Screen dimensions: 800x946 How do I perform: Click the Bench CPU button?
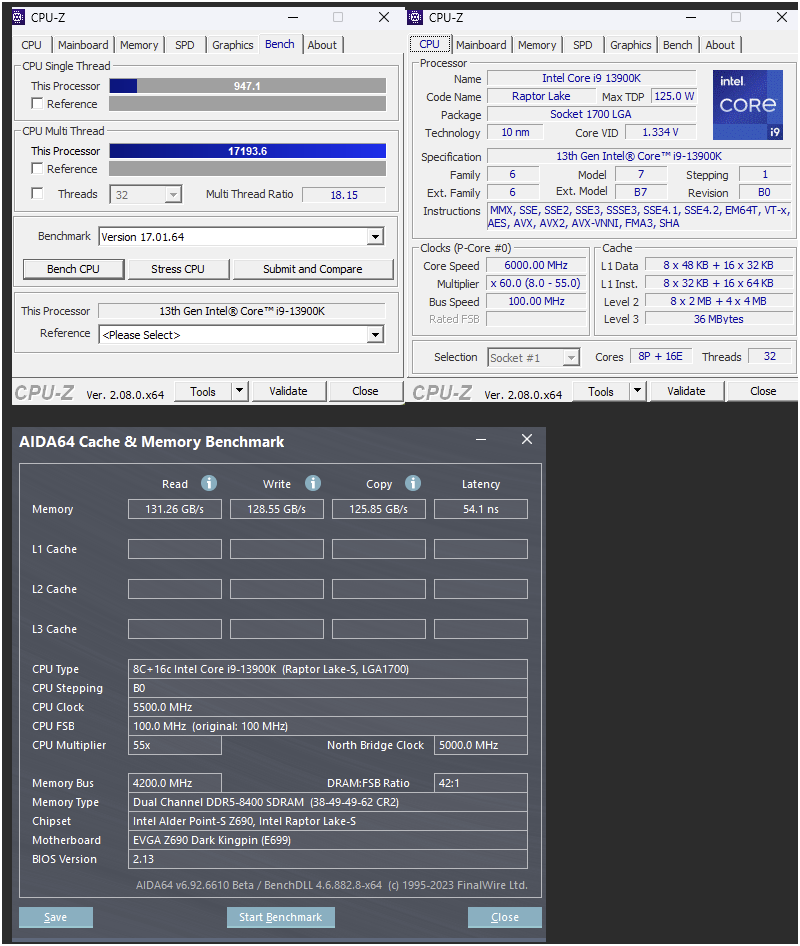(x=74, y=269)
